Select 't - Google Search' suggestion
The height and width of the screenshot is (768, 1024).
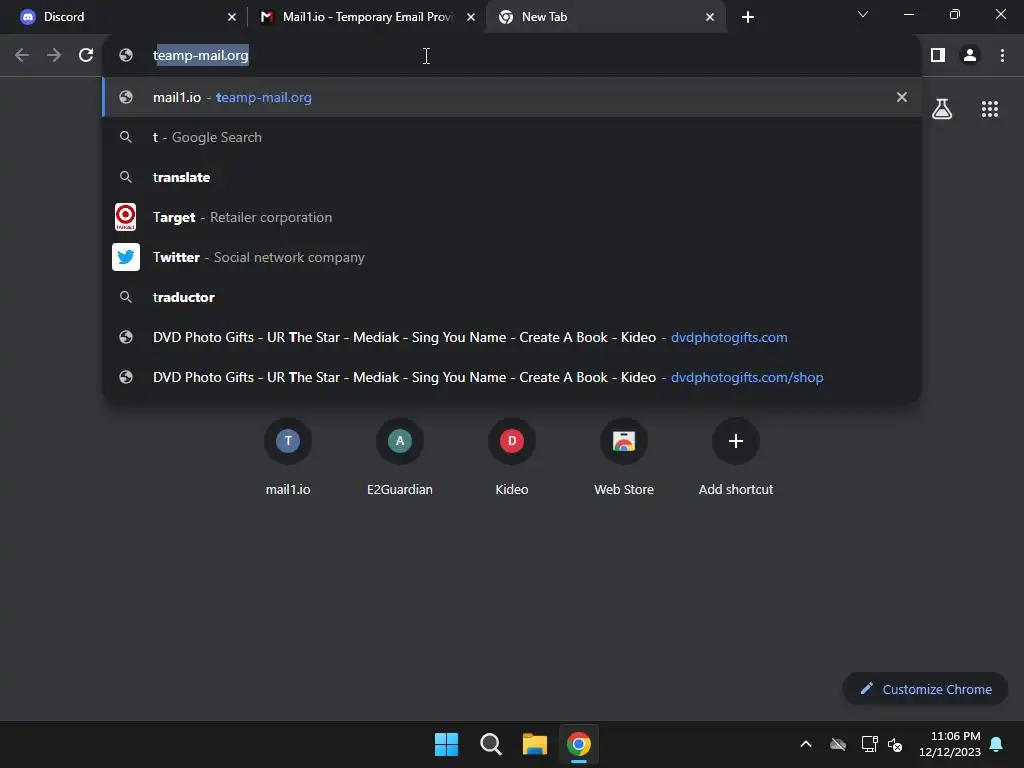click(512, 137)
